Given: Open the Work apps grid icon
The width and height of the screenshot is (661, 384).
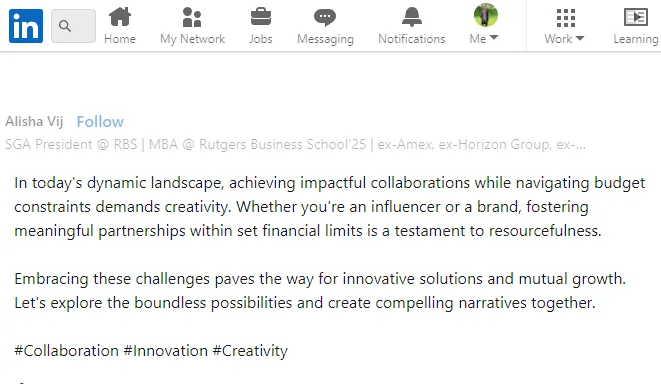Looking at the screenshot, I should [x=566, y=18].
